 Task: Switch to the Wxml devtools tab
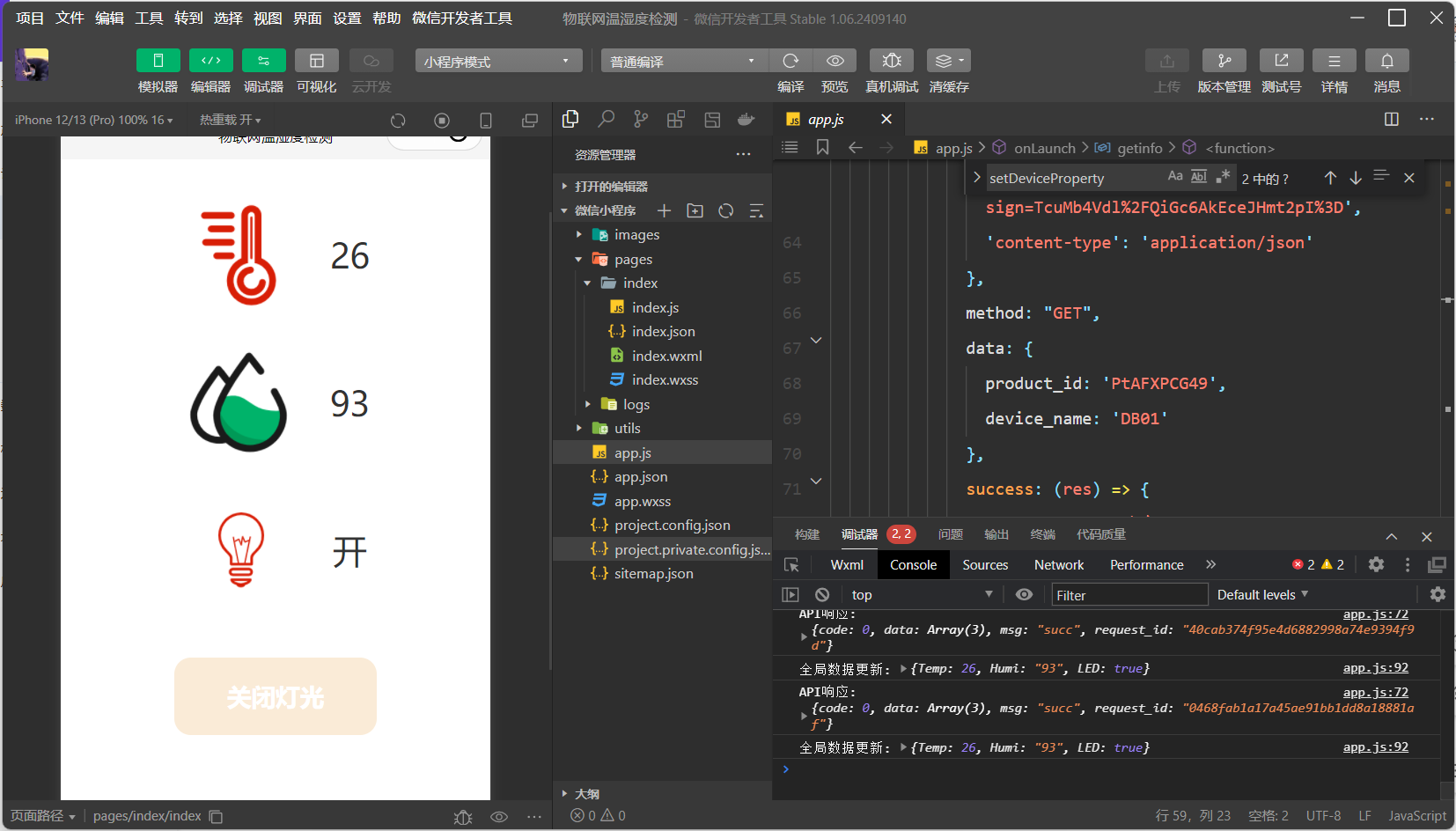point(847,565)
